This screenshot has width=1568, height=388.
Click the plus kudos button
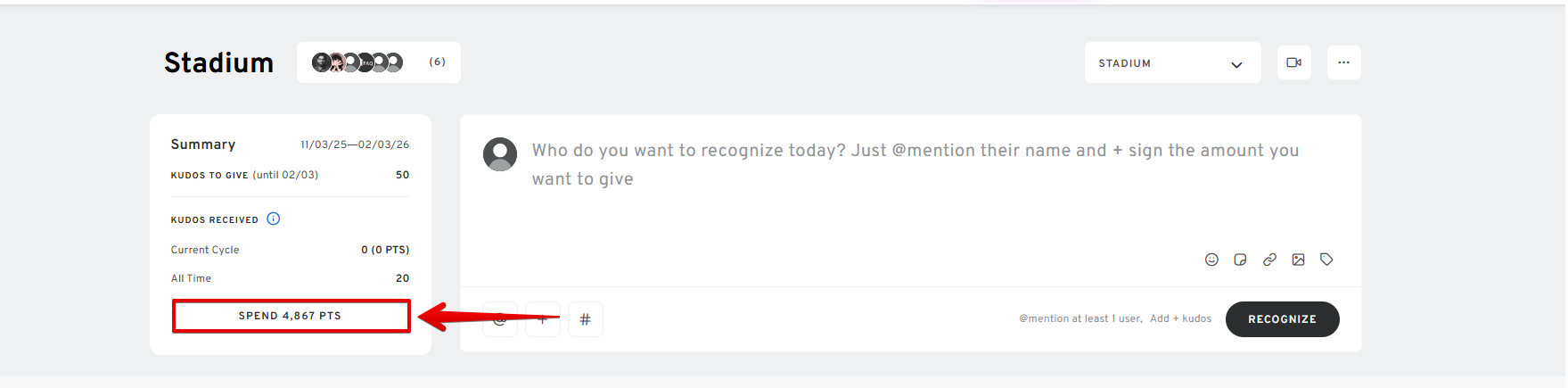542,319
